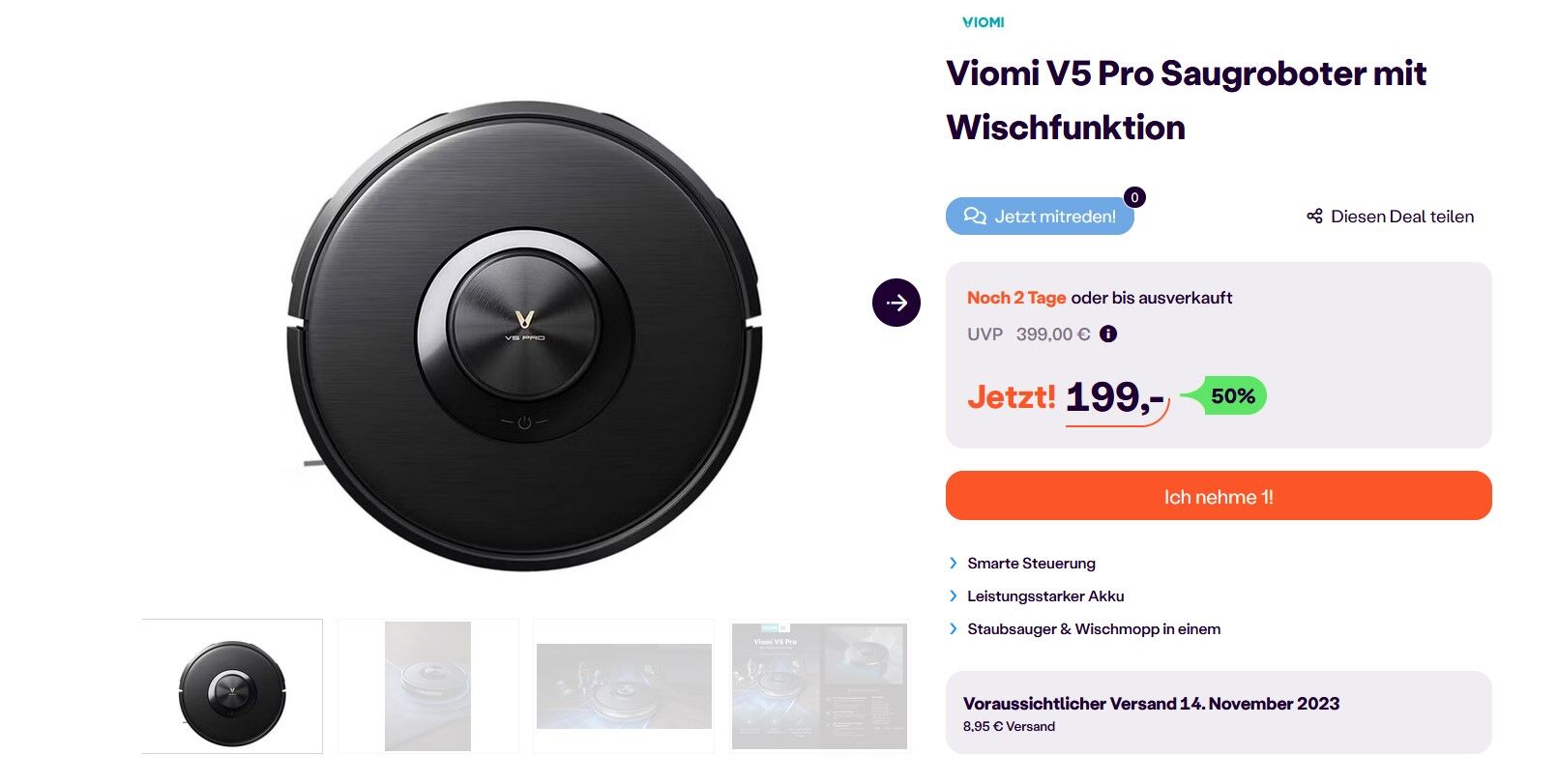Click the Voraussichtlicher Versand shipping info box
The width and height of the screenshot is (1558, 784).
(1219, 712)
